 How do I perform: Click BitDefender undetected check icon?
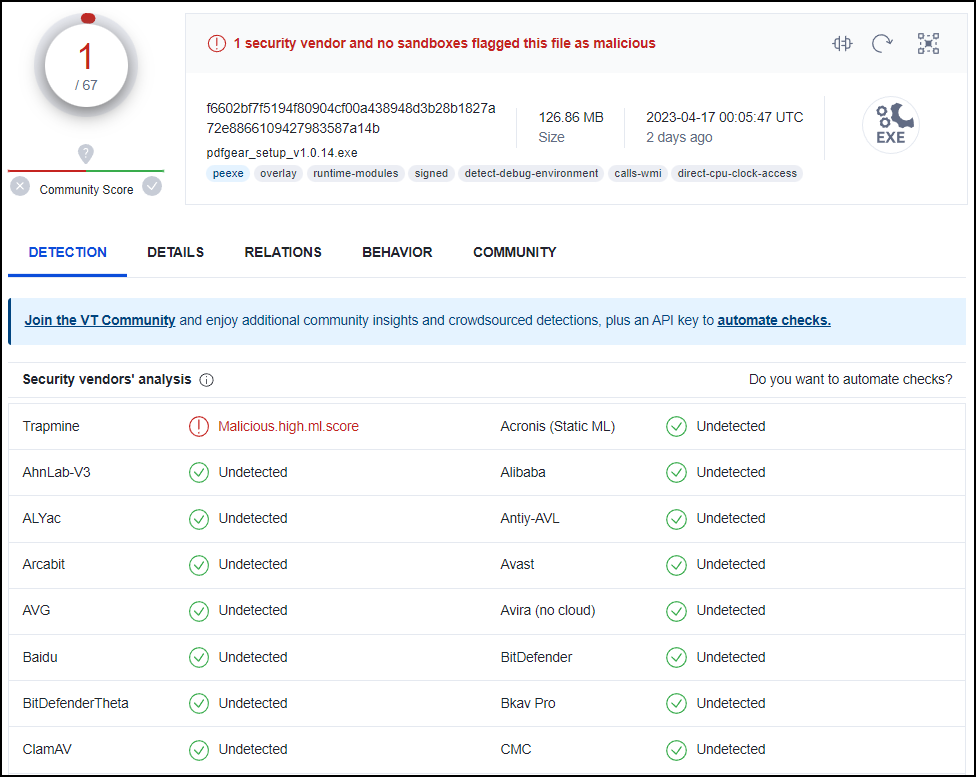pos(676,657)
